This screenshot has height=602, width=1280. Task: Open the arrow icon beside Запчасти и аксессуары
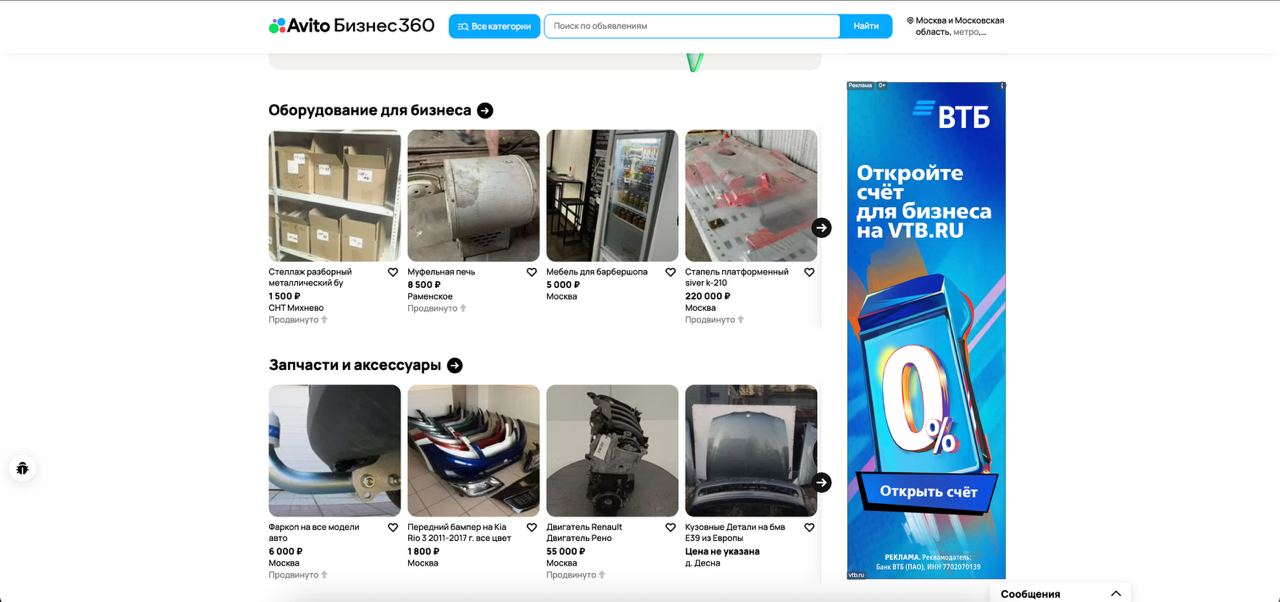coord(455,366)
